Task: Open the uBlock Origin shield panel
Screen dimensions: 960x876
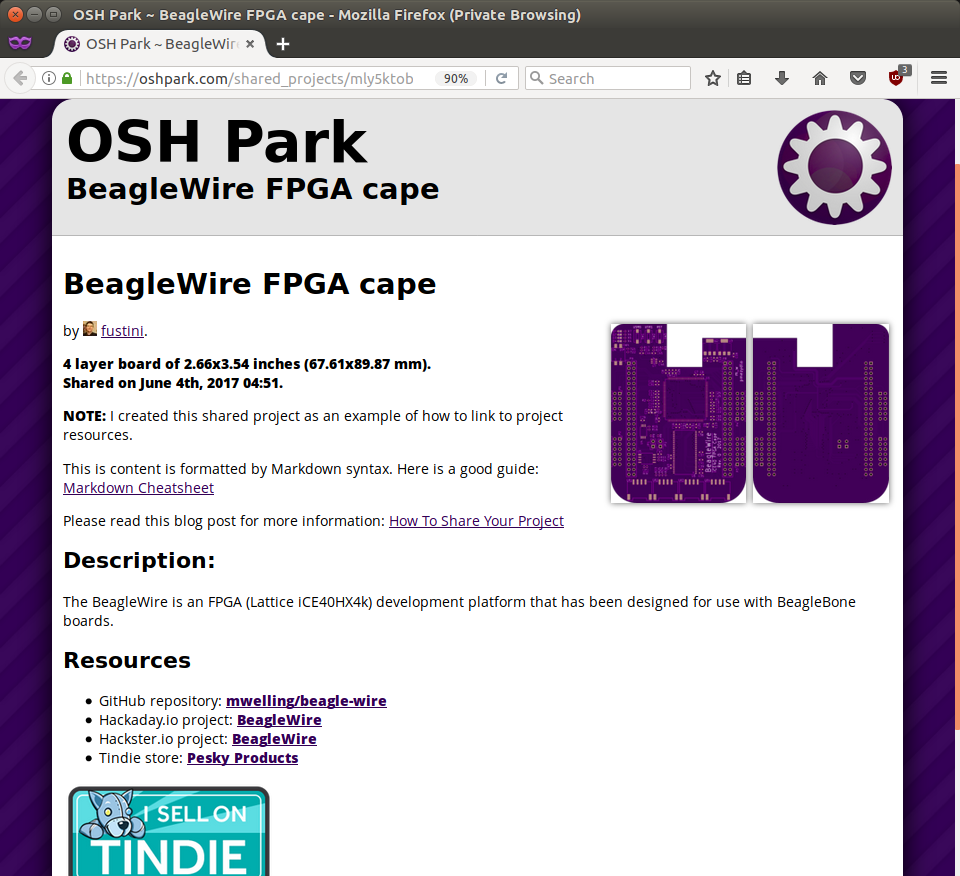Action: [x=896, y=77]
